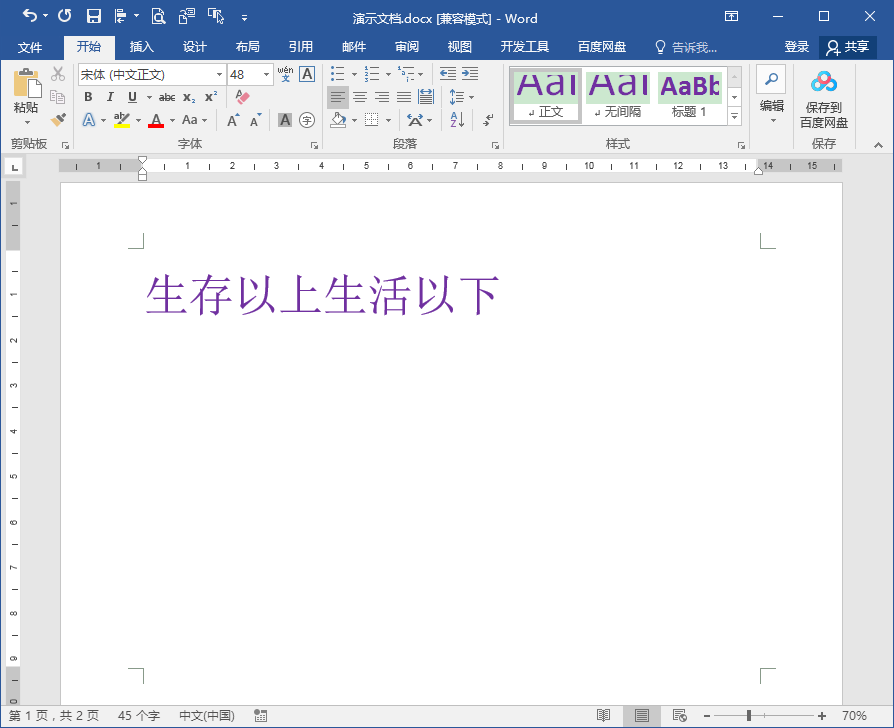Open the Phonetic Guide (拼音指南) tool

pos(283,73)
